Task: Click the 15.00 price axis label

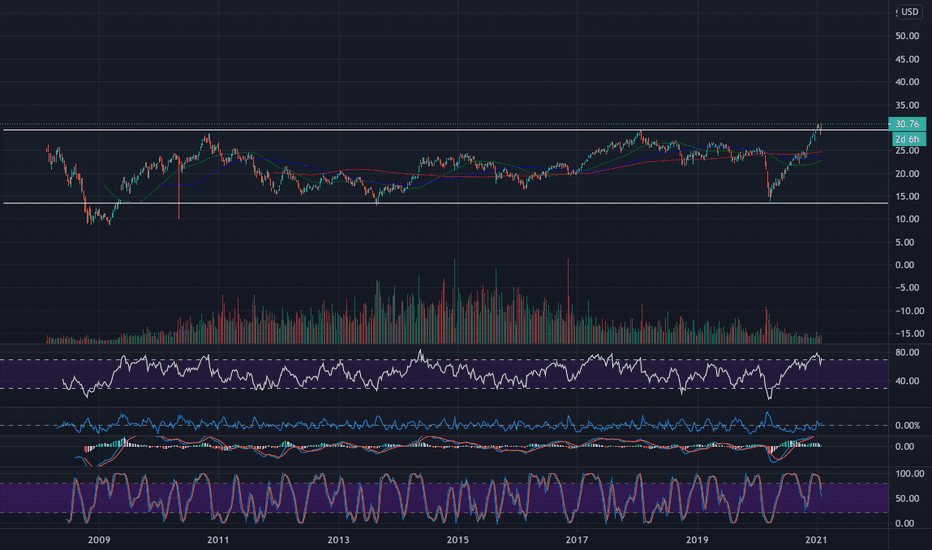Action: pos(907,197)
